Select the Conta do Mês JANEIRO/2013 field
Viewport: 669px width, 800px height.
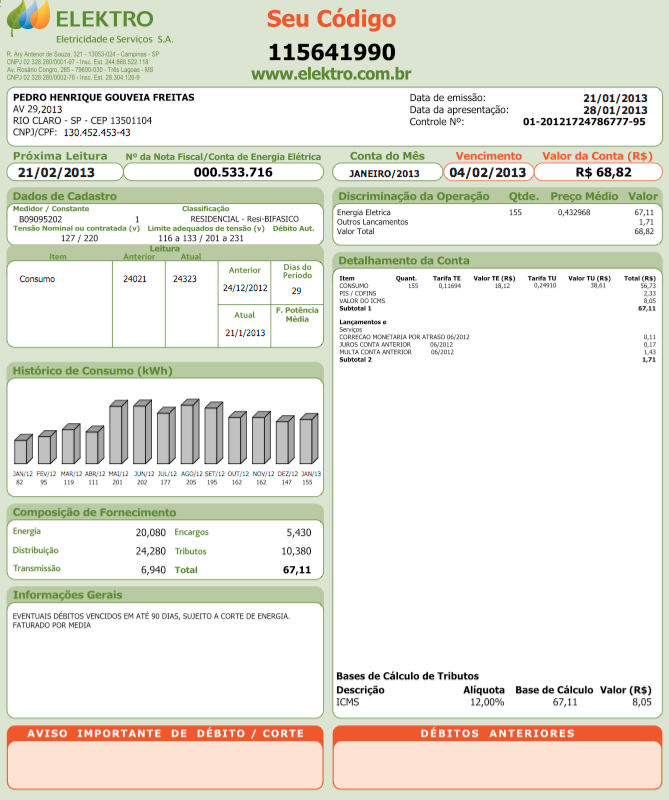386,172
